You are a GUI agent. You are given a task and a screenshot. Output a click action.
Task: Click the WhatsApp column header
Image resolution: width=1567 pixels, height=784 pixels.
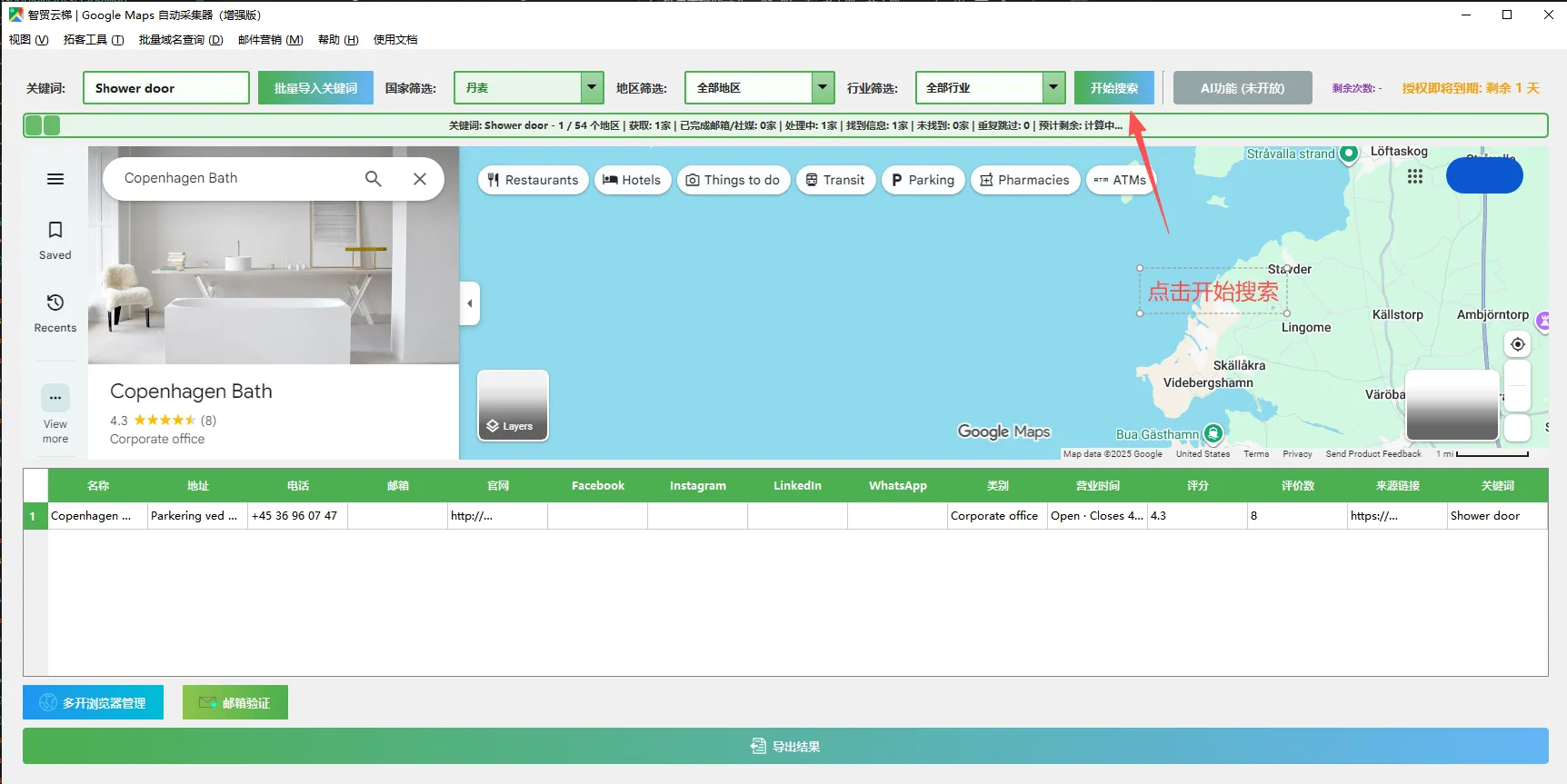898,486
